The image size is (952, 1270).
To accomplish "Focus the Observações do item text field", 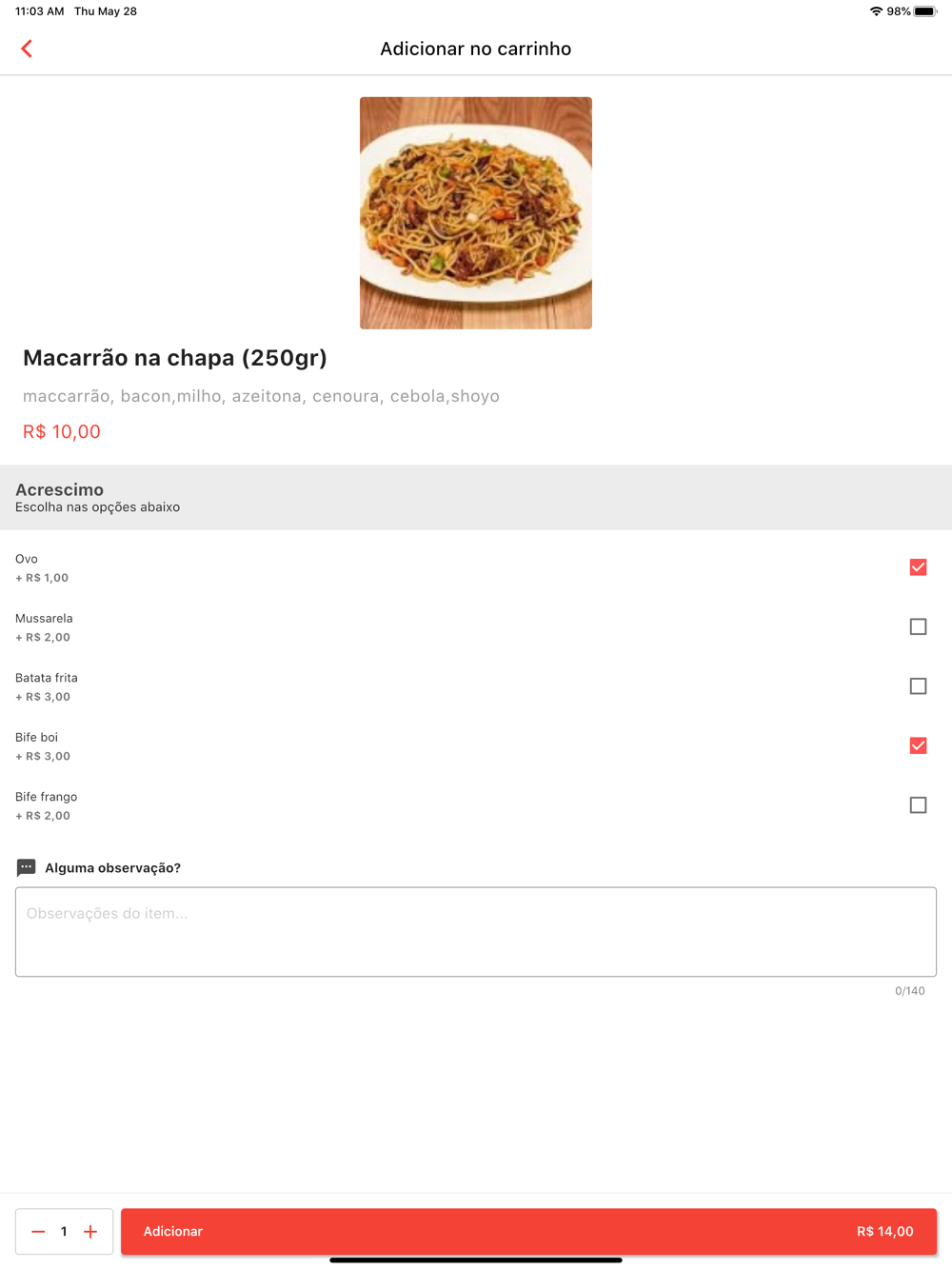I will click(x=476, y=932).
